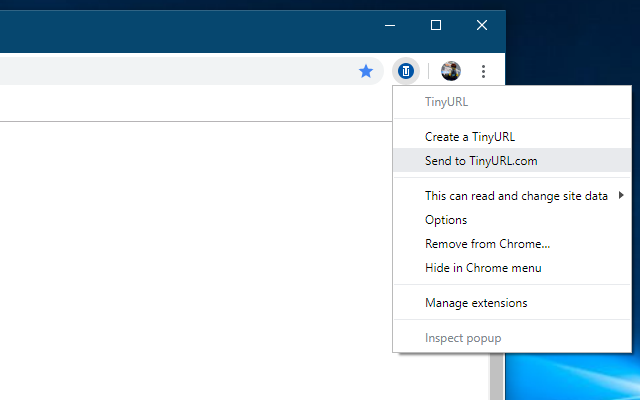Click the blue bookmark star icon
The height and width of the screenshot is (400, 640).
pyautogui.click(x=366, y=71)
